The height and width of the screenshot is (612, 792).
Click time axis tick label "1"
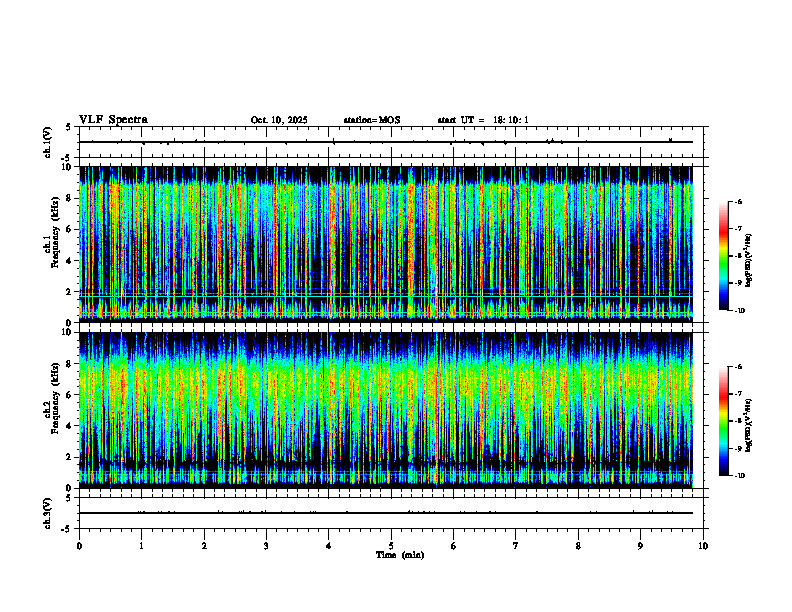[141, 546]
